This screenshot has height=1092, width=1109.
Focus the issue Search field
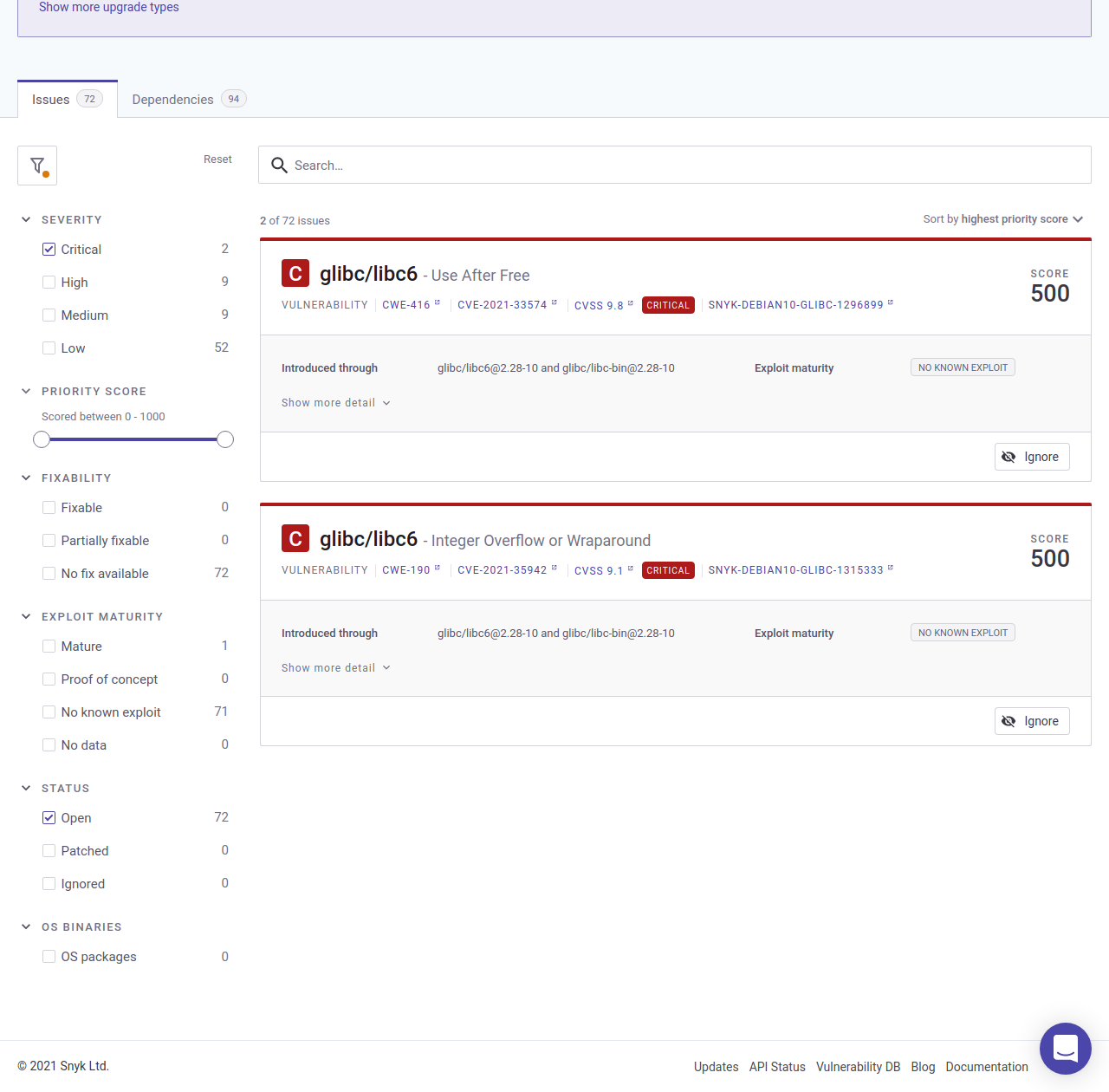click(675, 165)
